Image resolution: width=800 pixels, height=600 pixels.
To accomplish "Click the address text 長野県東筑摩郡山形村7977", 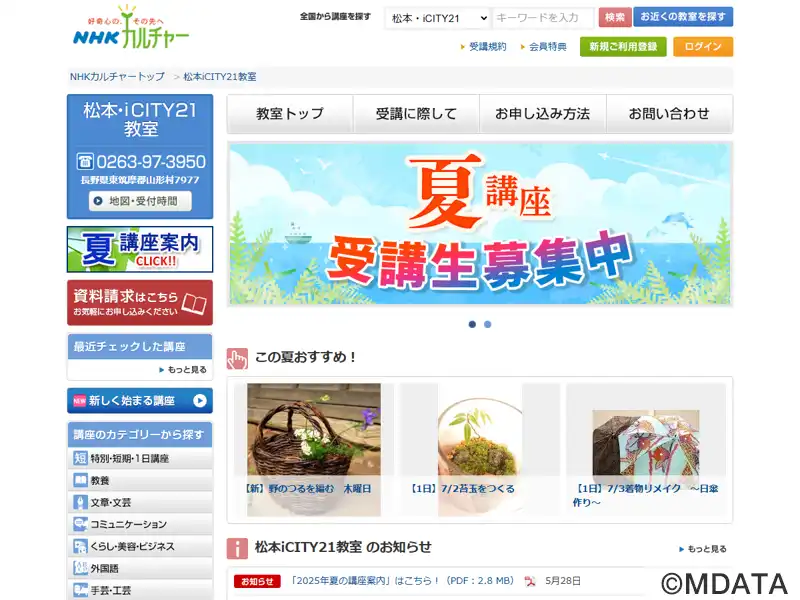I will [x=140, y=180].
